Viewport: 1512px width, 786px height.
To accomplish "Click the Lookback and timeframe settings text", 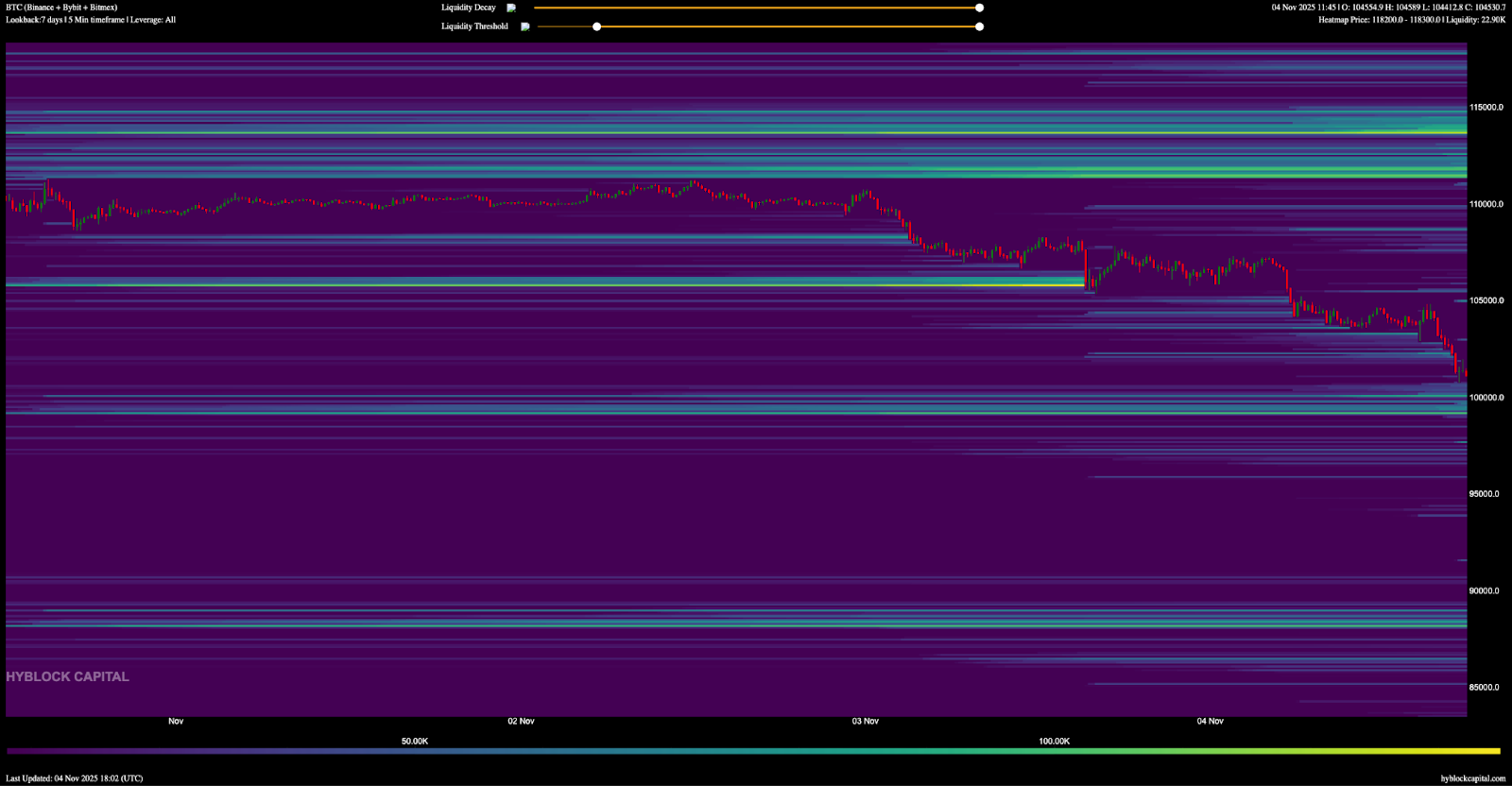I will tap(91, 20).
